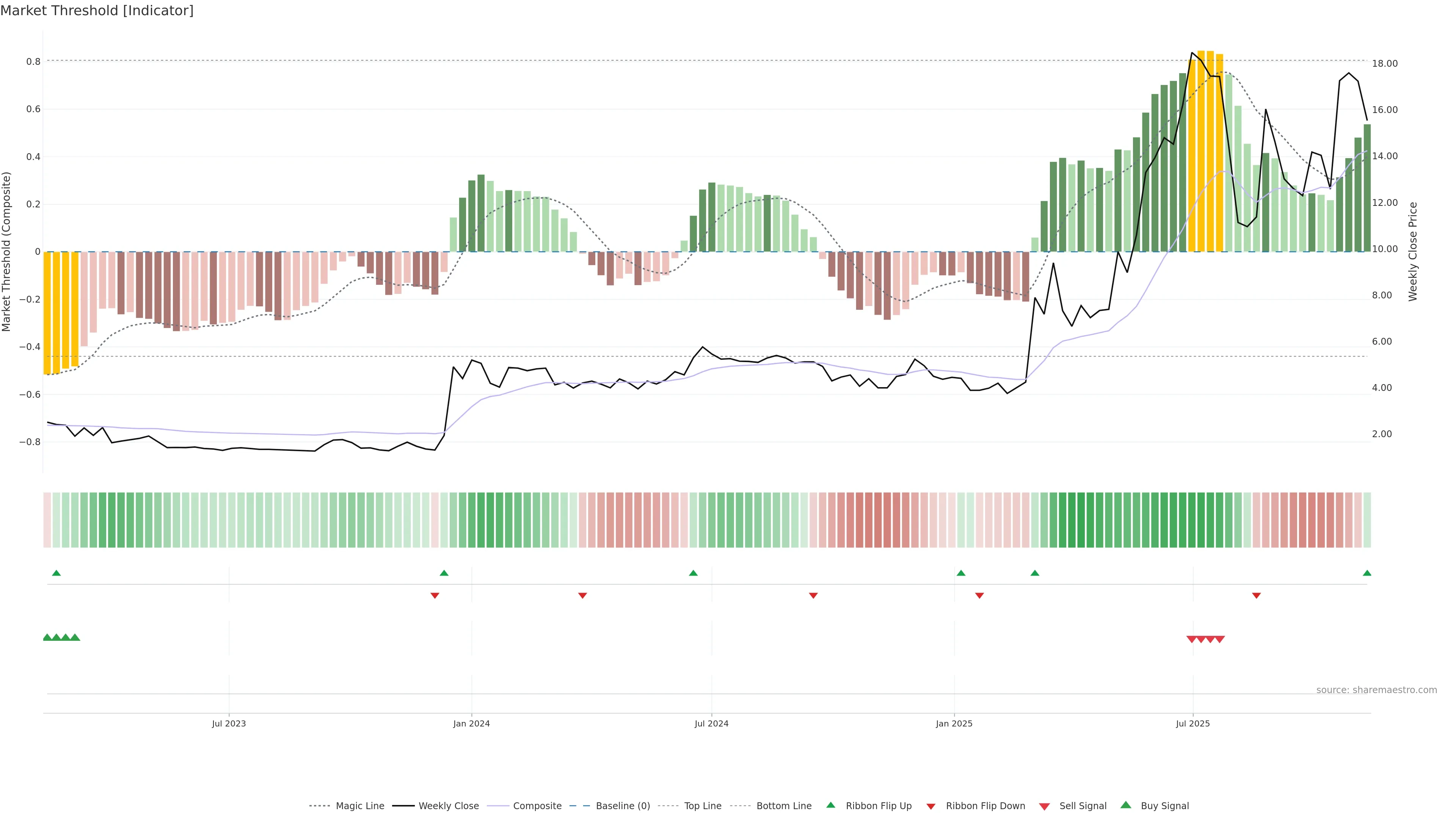Click the Ribbon Flip Up legend triangle icon
This screenshot has width=1456, height=819.
tap(830, 805)
